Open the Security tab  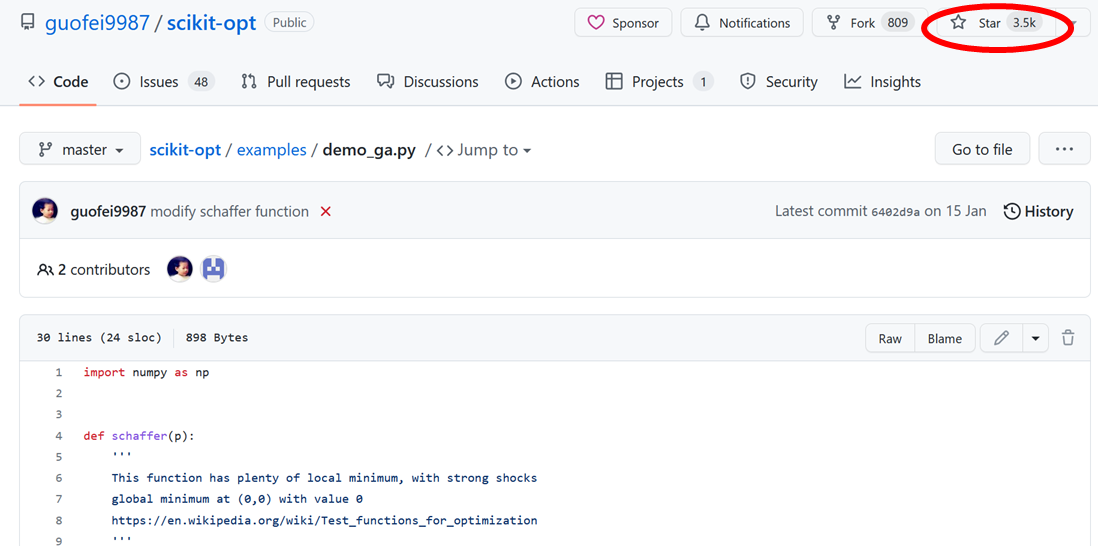click(778, 82)
